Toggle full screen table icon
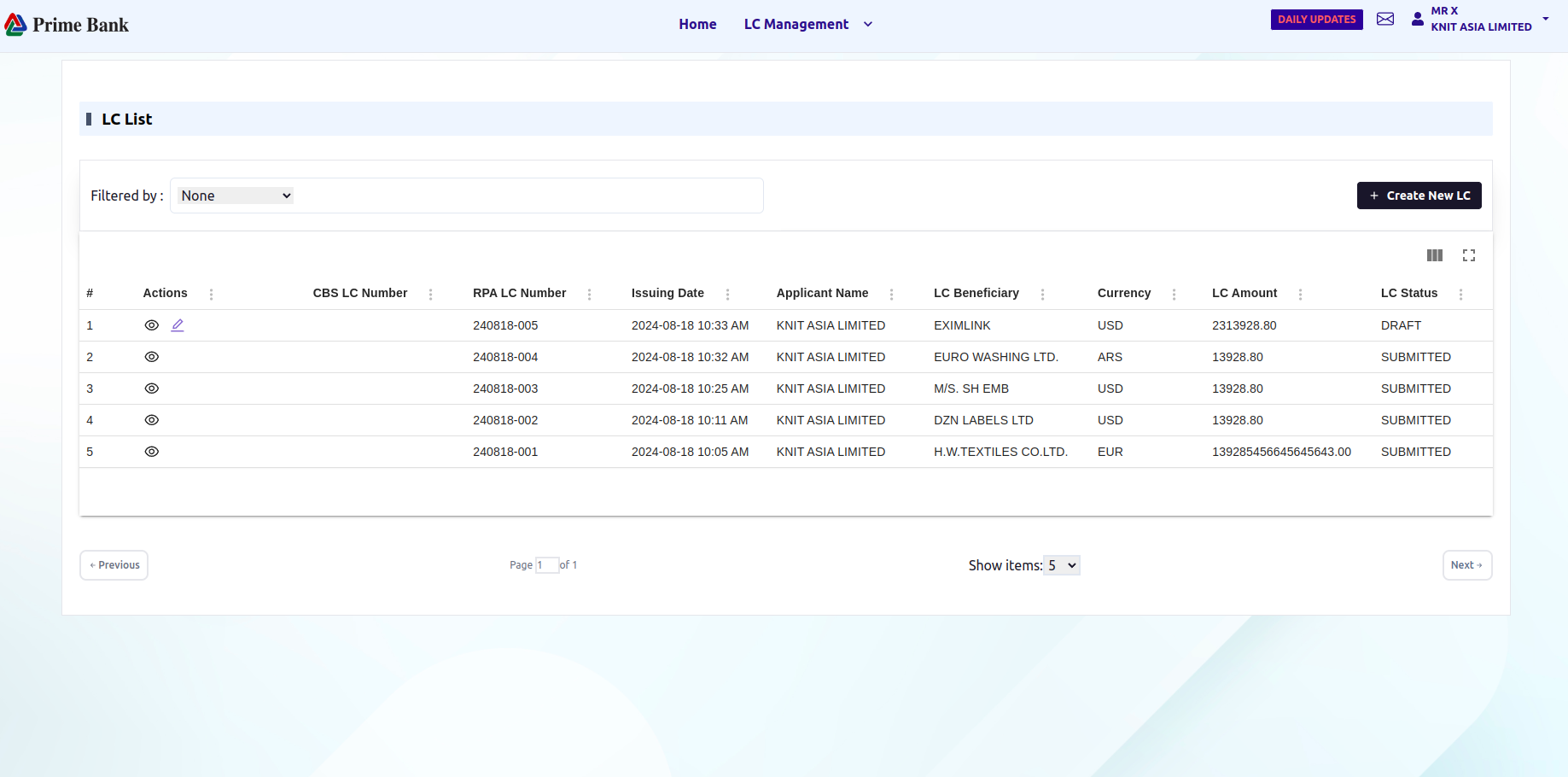Viewport: 1568px width, 777px height. tap(1469, 255)
